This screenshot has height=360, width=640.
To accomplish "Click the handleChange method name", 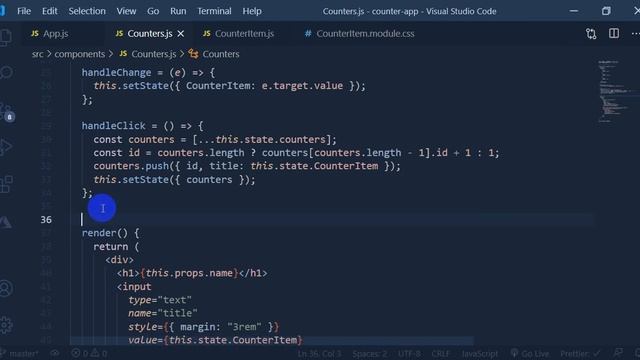I will 116,73.
